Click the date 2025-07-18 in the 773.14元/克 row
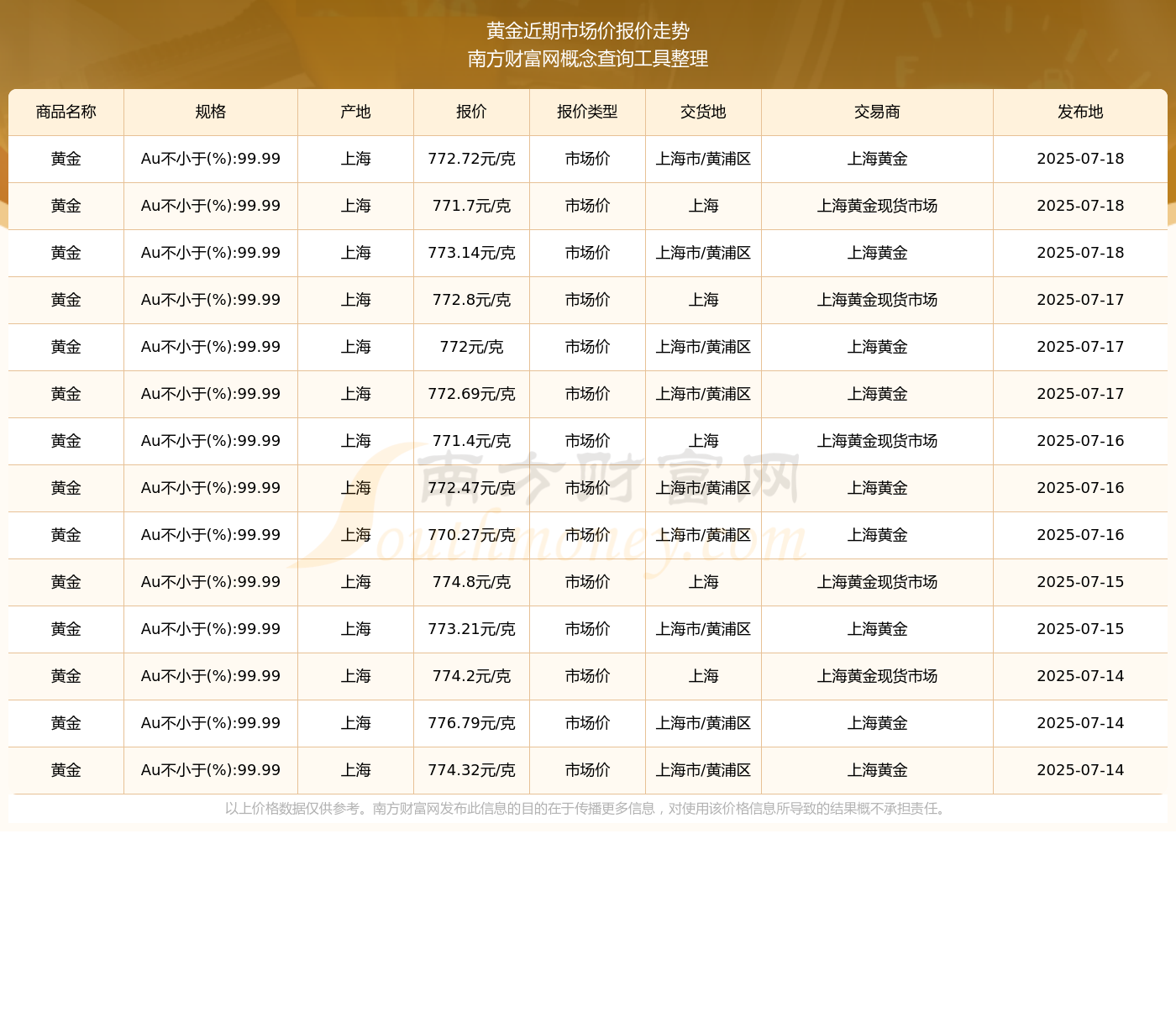Screen dimensions: 1176x1012 pos(1081,253)
